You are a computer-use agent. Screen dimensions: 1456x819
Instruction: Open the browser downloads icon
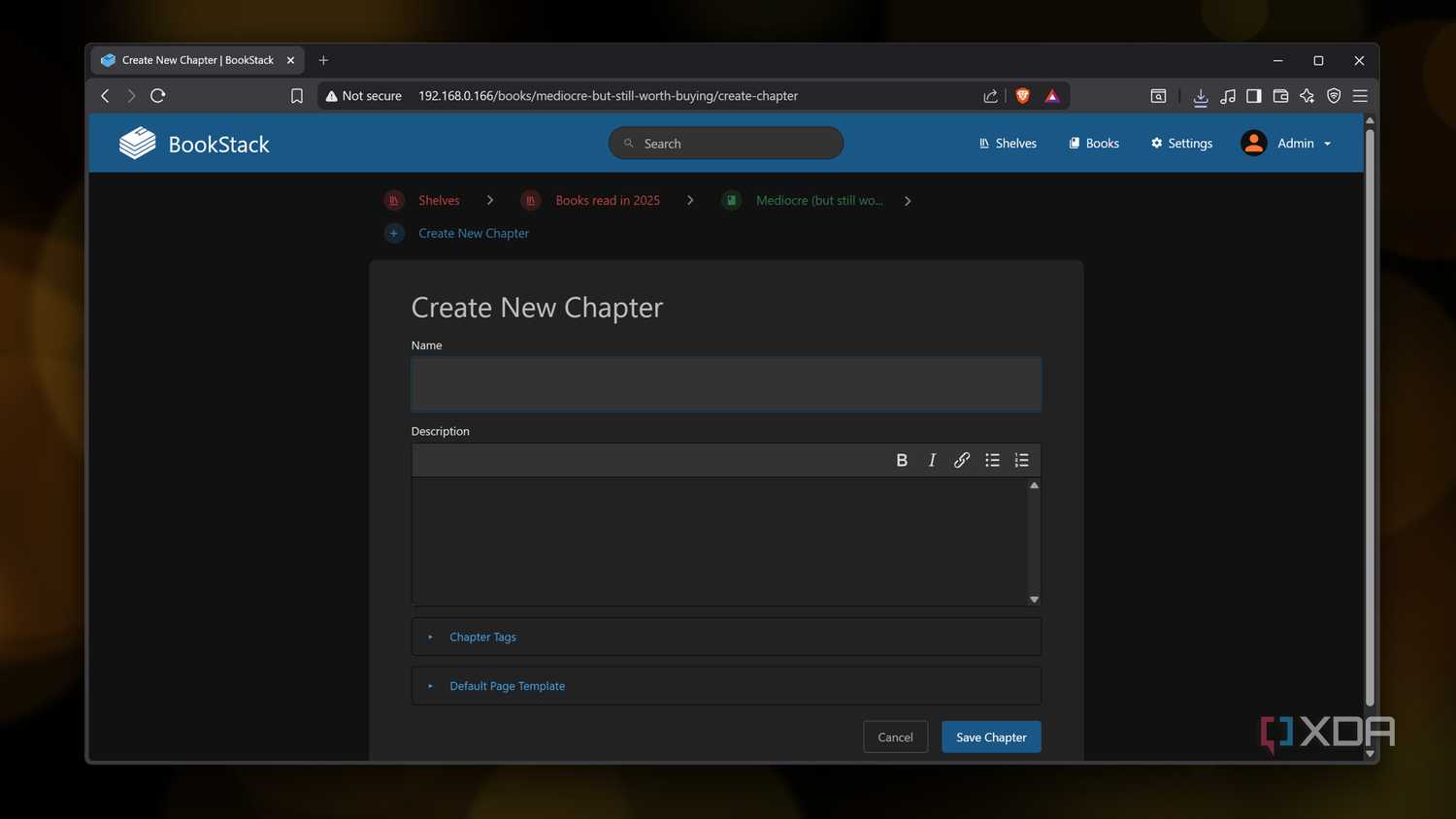pos(1201,96)
